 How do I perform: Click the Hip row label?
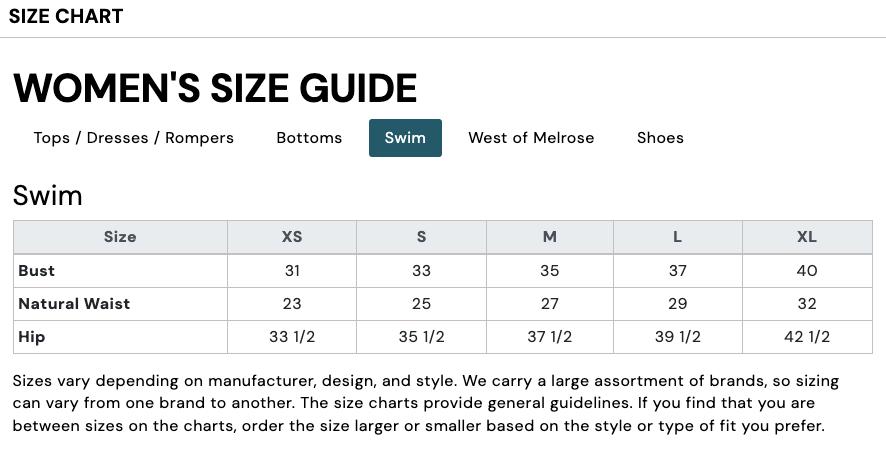tap(32, 337)
